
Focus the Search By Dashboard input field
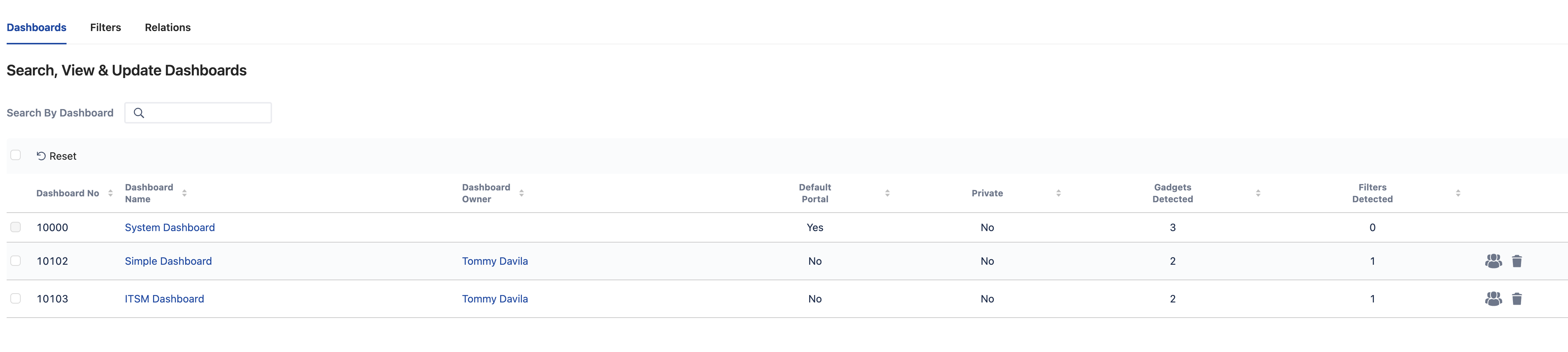198,113
